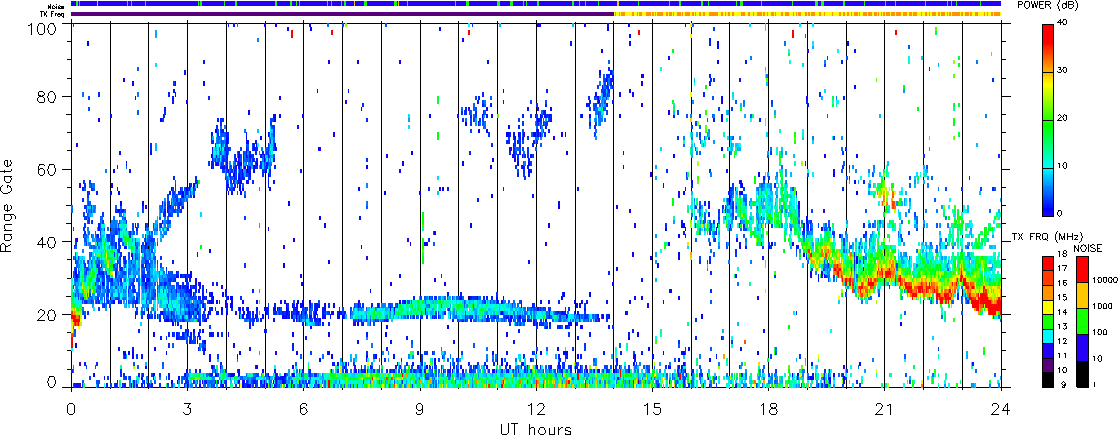Click the '10000' label on NOISE colorbar
The image size is (1118, 435).
tap(1105, 280)
